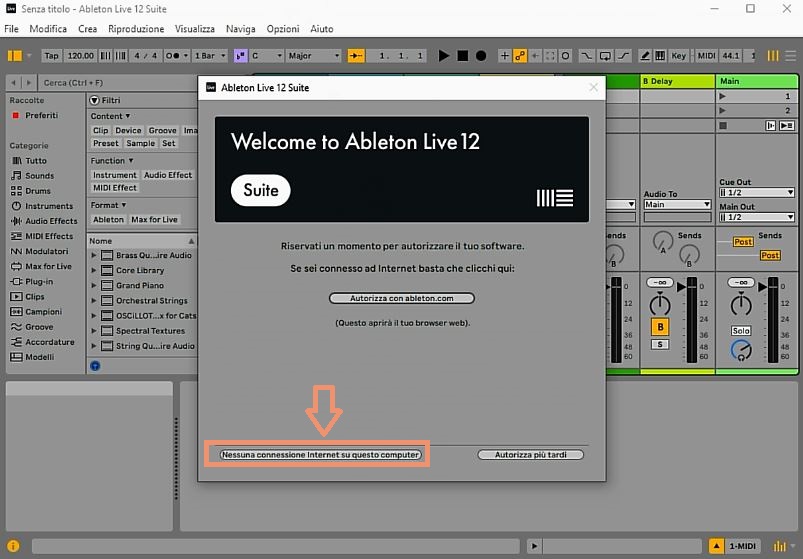This screenshot has width=803, height=559.
Task: Expand the Core Library folder
Action: (x=94, y=270)
